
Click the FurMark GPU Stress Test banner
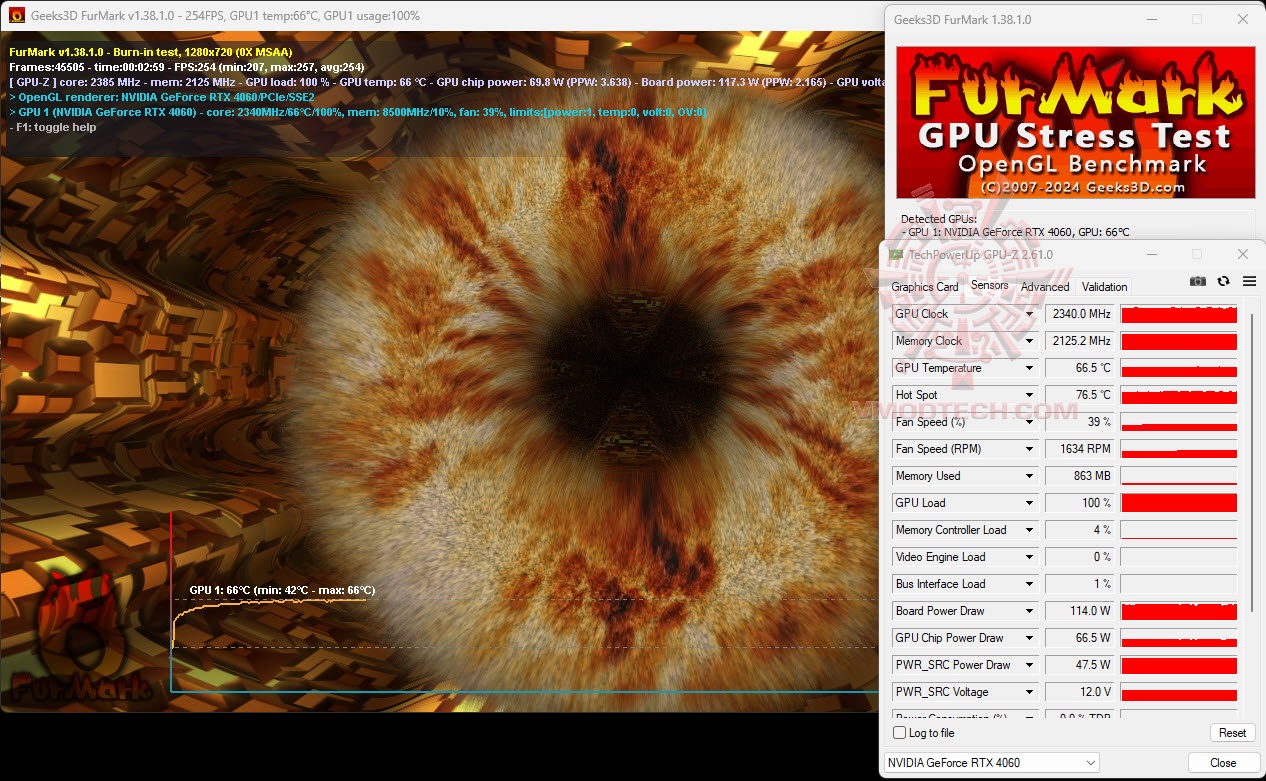(1075, 122)
